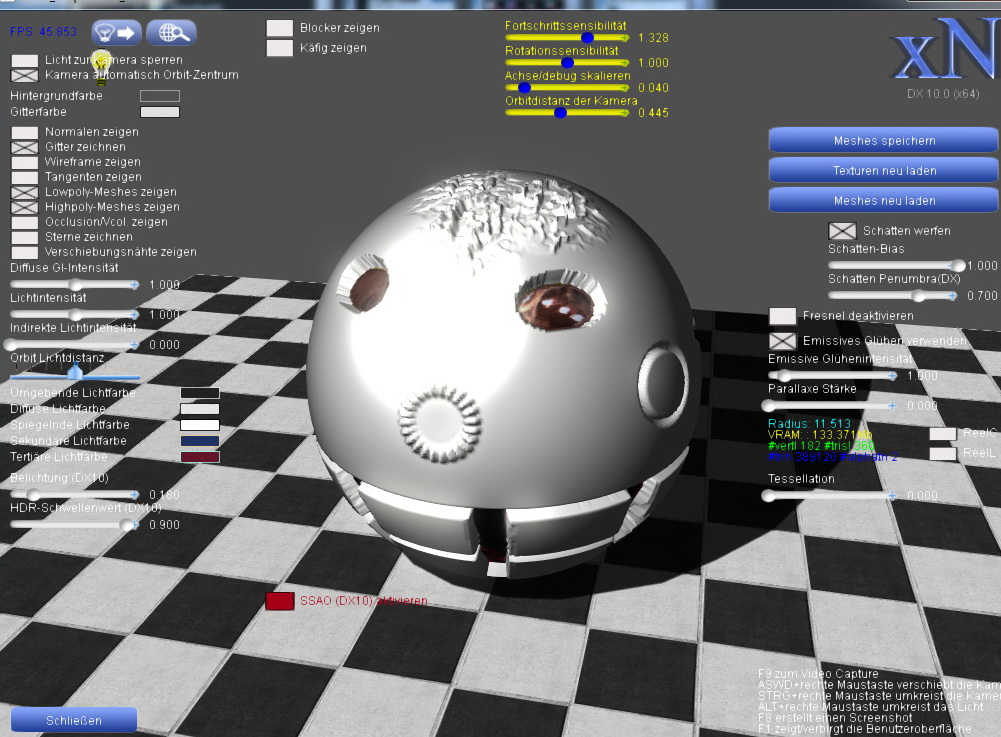
Task: Click 'Texturen neu laden' button
Action: pos(884,171)
